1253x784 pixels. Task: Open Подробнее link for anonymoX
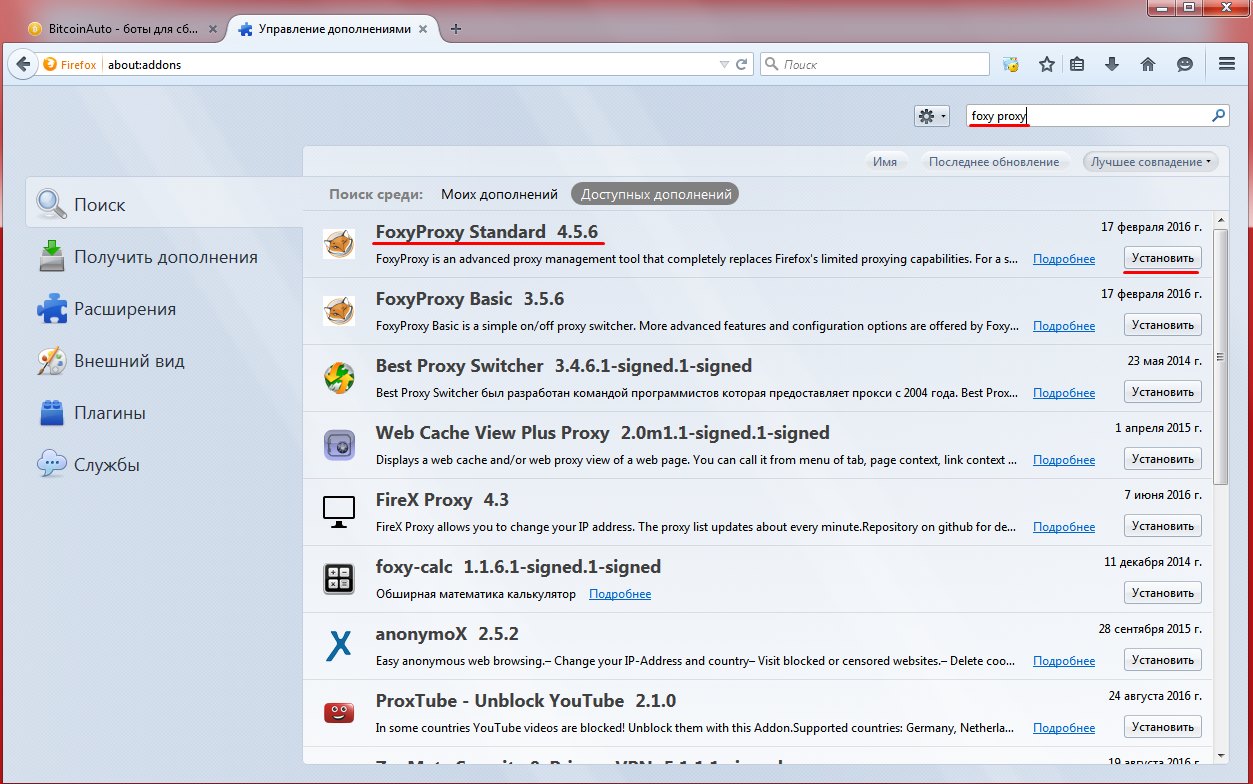1064,661
